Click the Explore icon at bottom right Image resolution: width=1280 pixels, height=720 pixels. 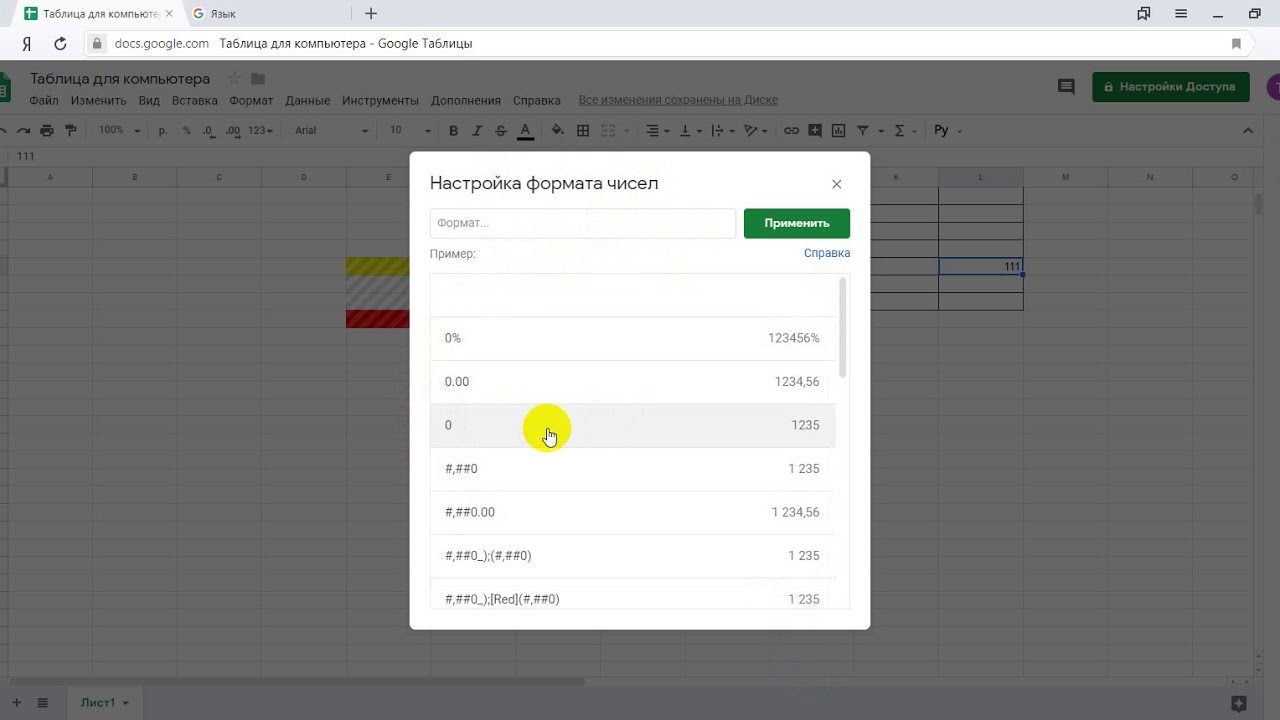[1239, 703]
